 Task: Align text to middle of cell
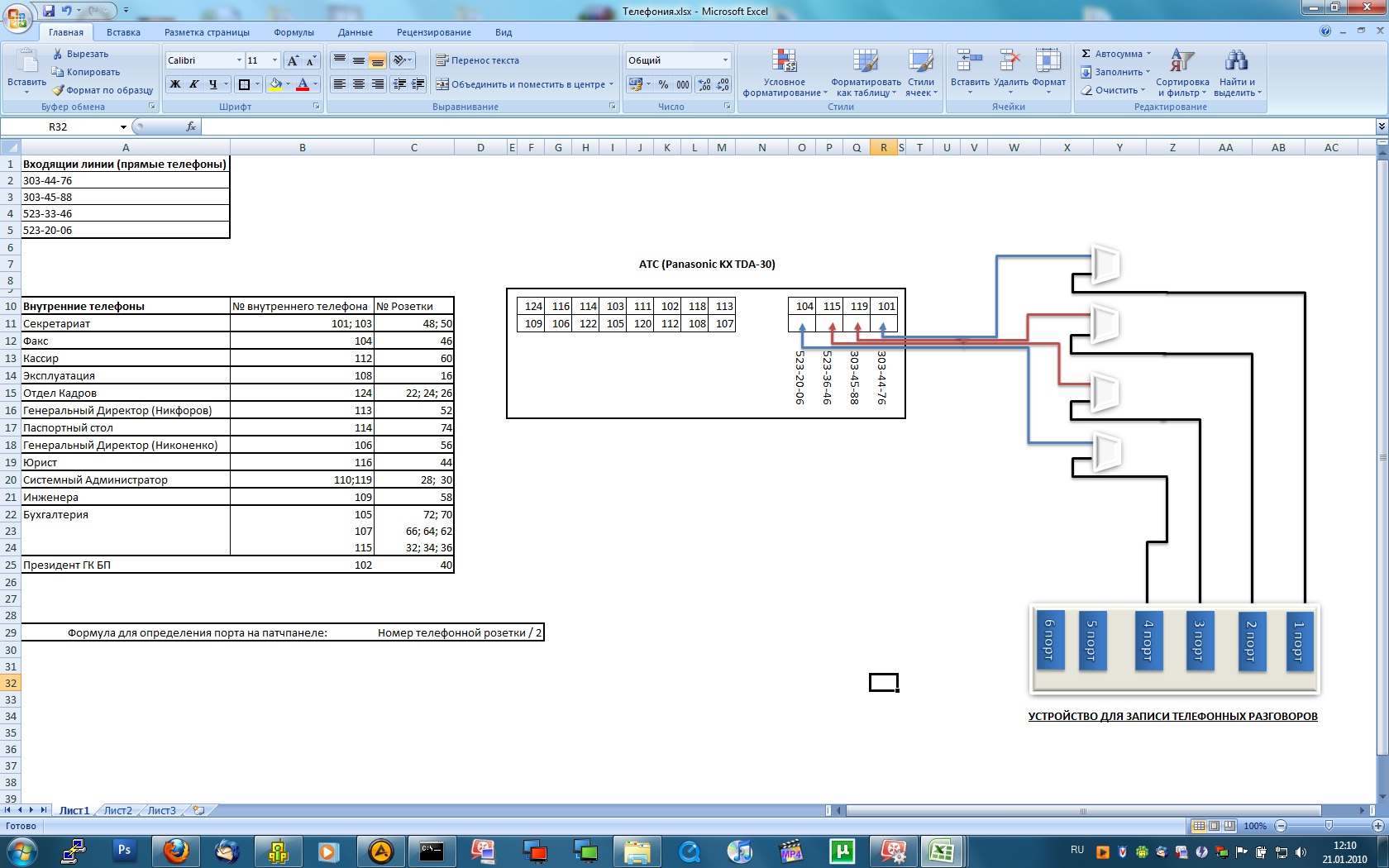[358, 60]
